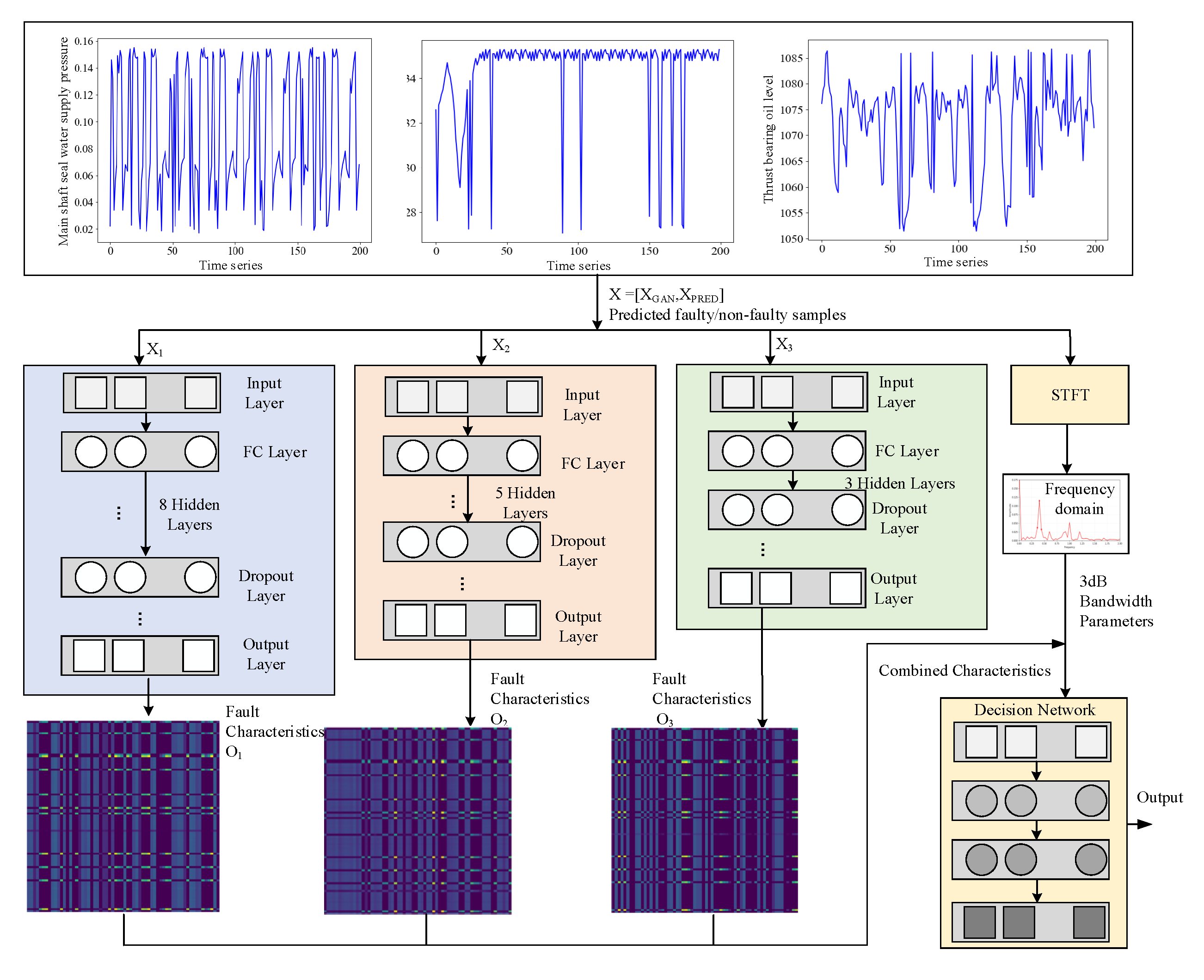Click the 3 Hidden Layers label
The image size is (1204, 980).
899,483
